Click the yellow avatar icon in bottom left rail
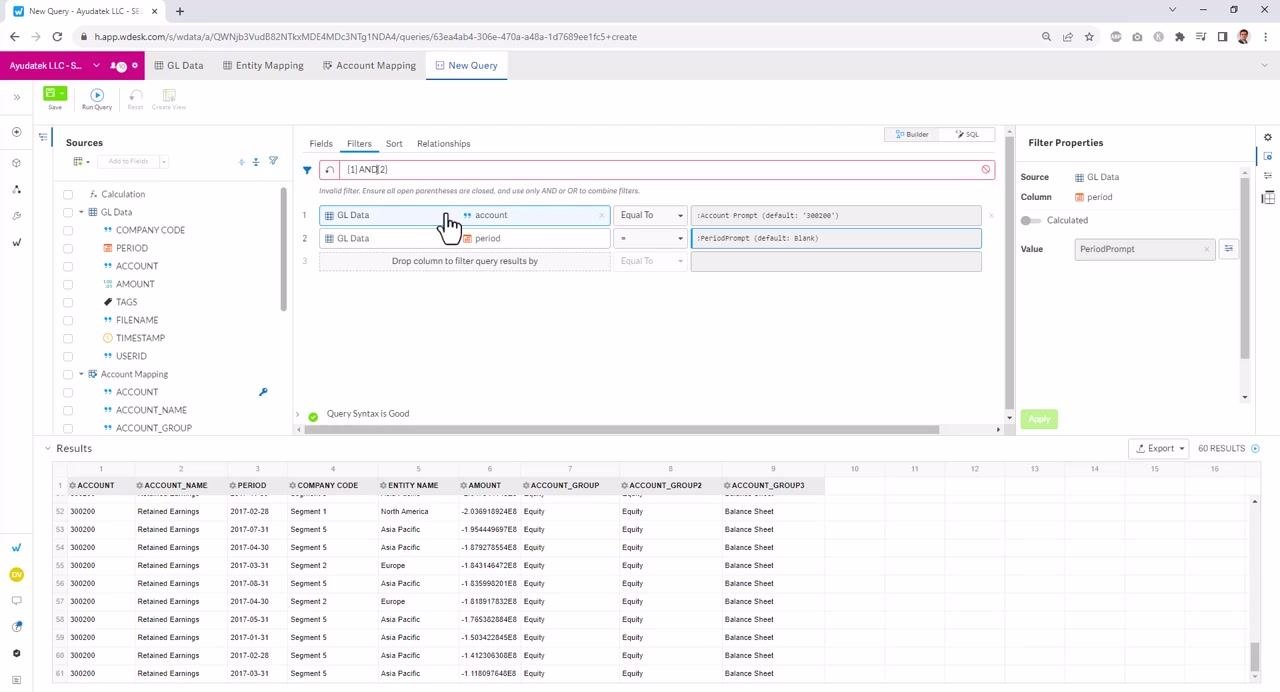The height and width of the screenshot is (692, 1280). (x=16, y=574)
